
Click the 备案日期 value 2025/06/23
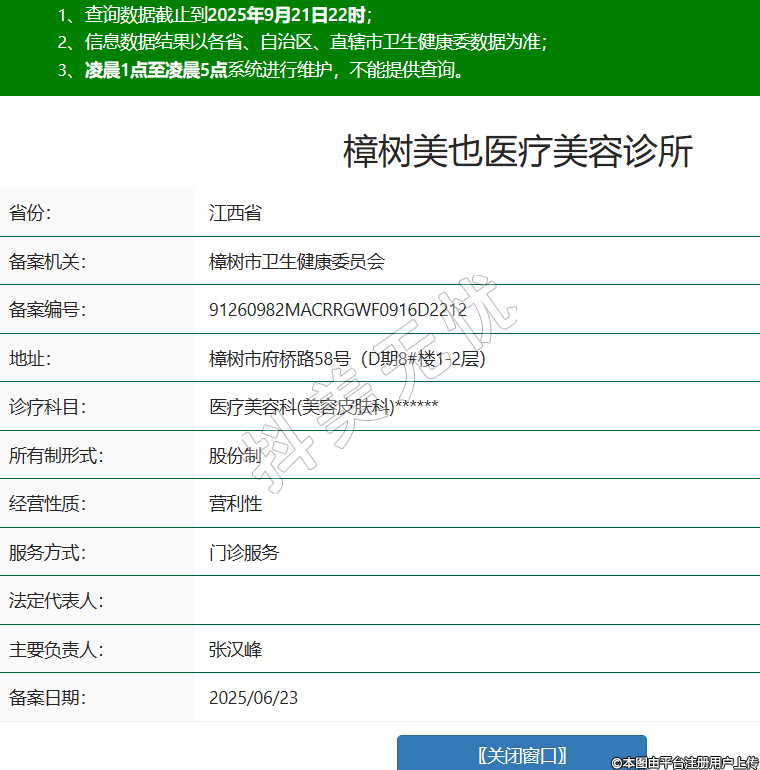point(253,698)
